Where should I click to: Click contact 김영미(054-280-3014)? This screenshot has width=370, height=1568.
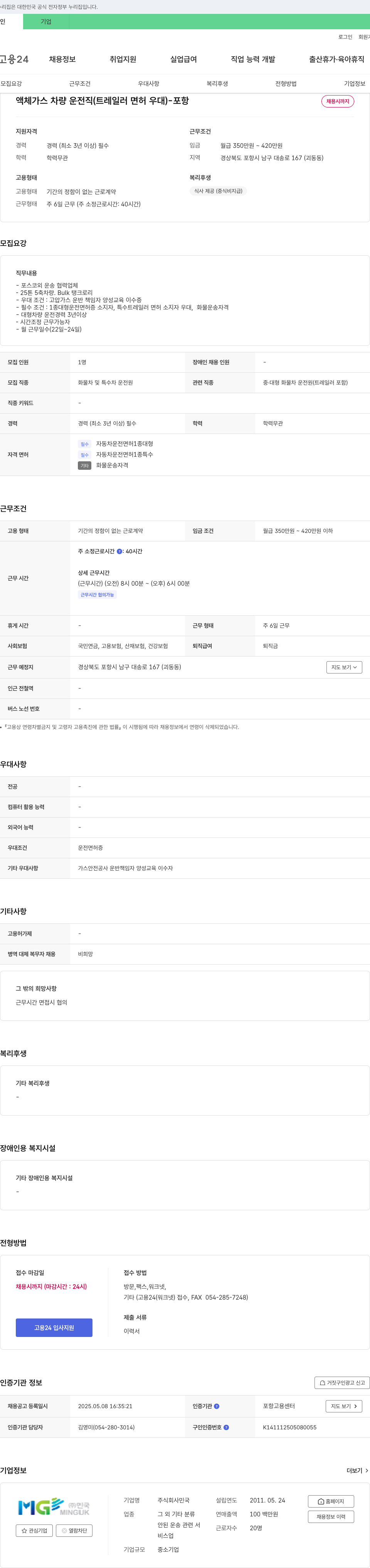pyautogui.click(x=106, y=1427)
